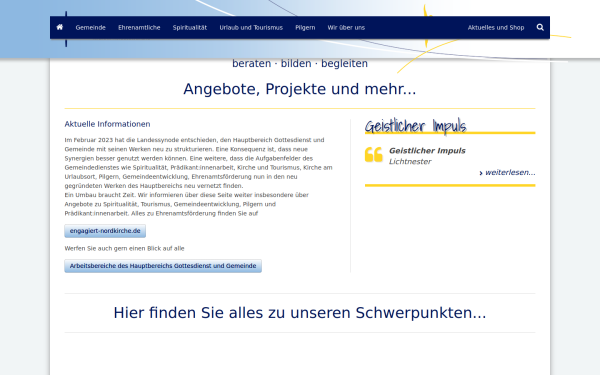Click the beraten · bilden · begleiten tagline

tap(300, 64)
